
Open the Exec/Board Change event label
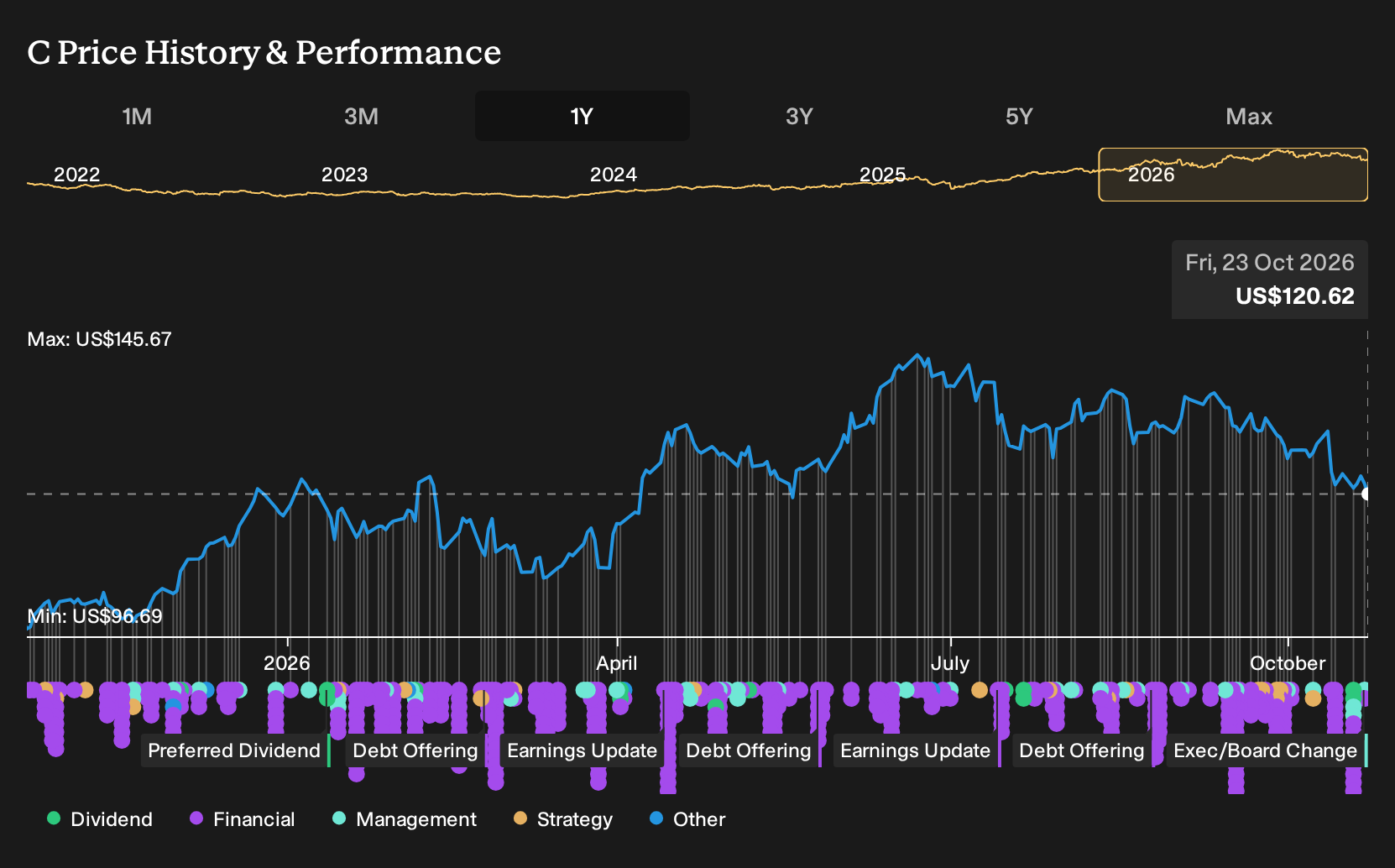pos(1266,750)
